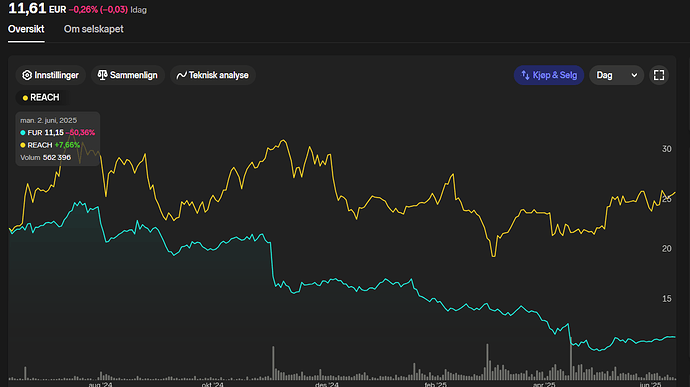Click the FUR cyan legend dot
The width and height of the screenshot is (690, 387).
point(22,133)
